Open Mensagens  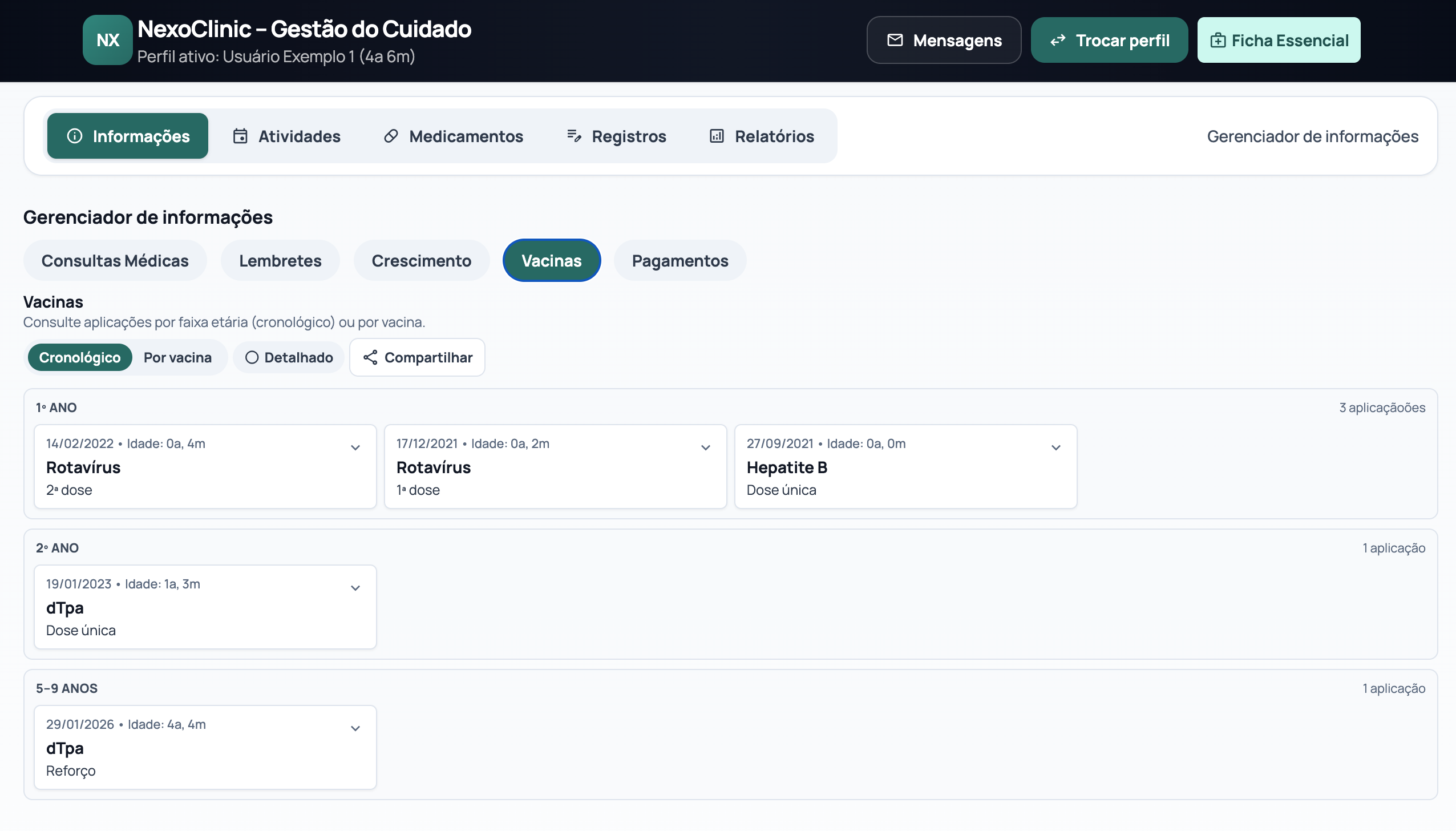click(944, 40)
